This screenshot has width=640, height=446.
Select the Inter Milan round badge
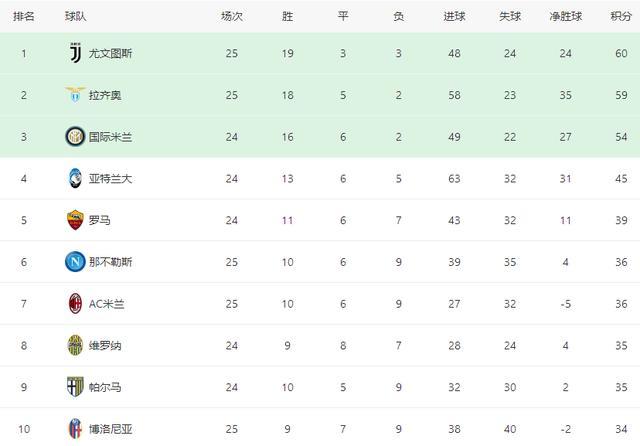[x=75, y=136]
